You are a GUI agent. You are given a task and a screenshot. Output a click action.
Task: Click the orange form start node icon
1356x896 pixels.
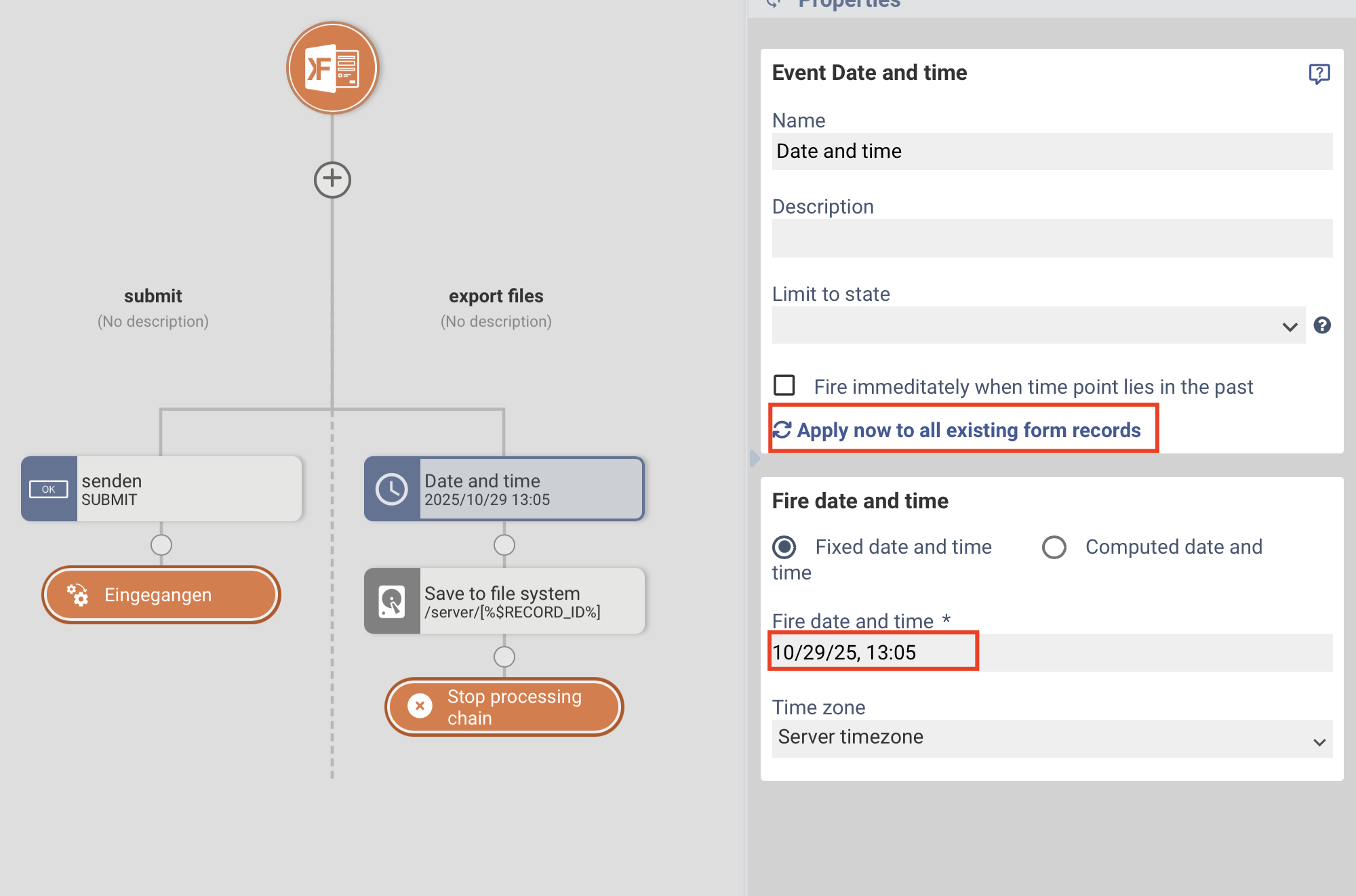click(x=332, y=68)
